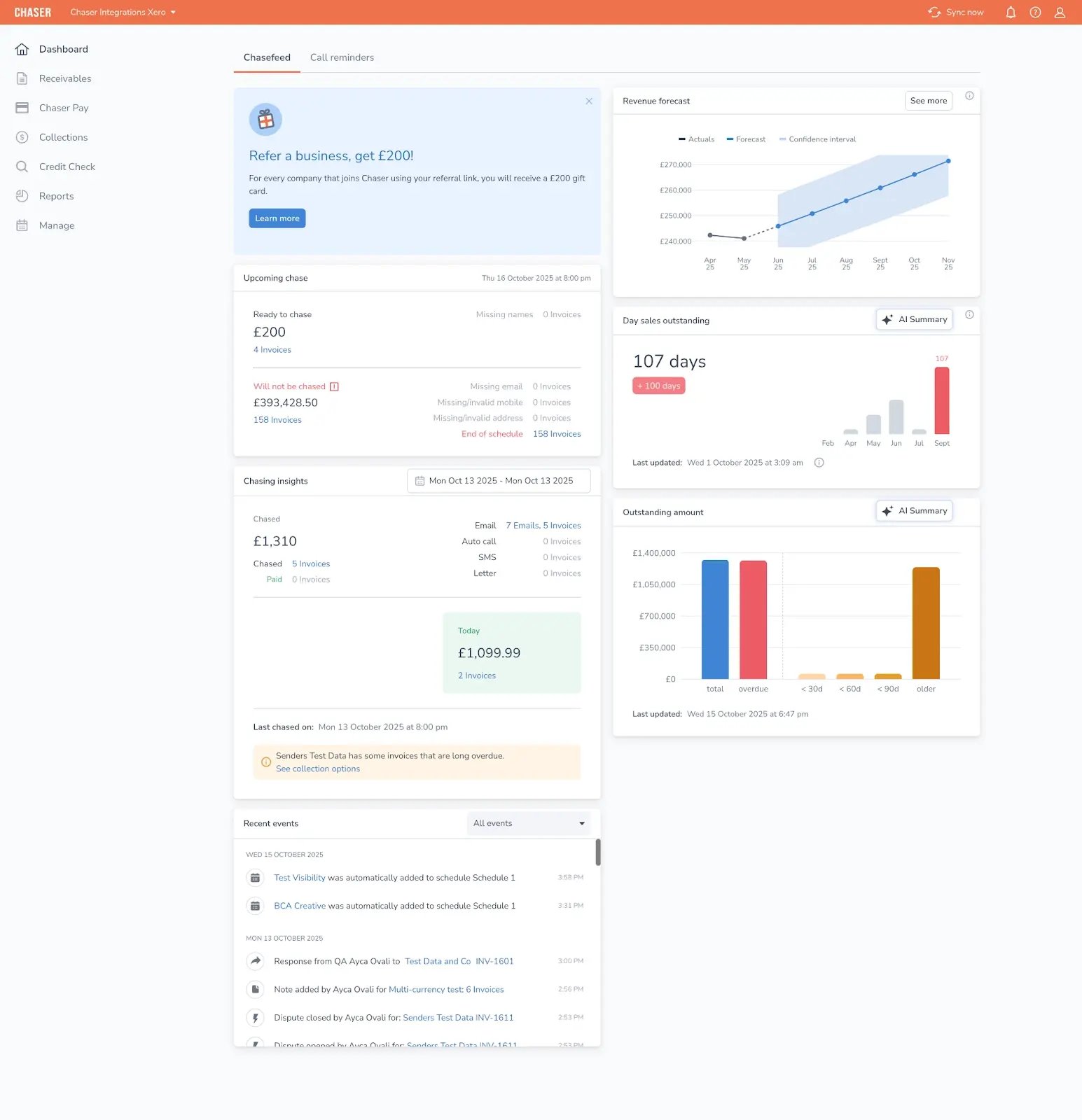
Task: Open the user profile icon
Action: (x=1060, y=13)
